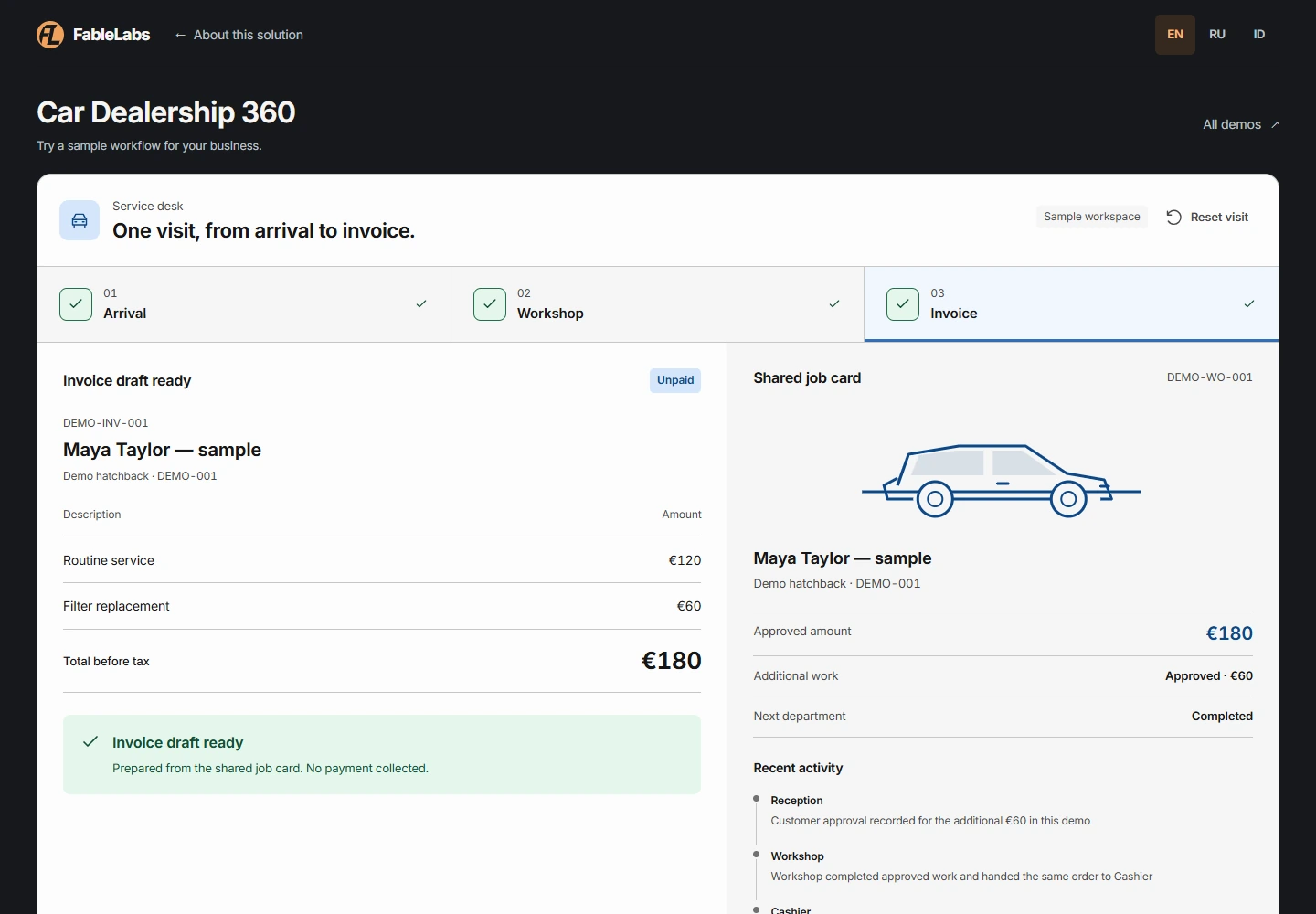
Task: Click the €120 amount
Action: (x=685, y=560)
